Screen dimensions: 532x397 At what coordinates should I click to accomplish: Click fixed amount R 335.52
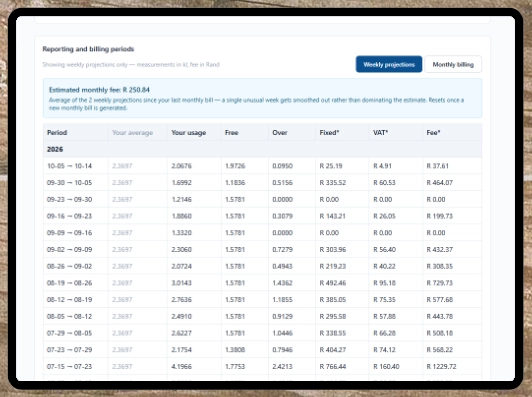click(332, 183)
